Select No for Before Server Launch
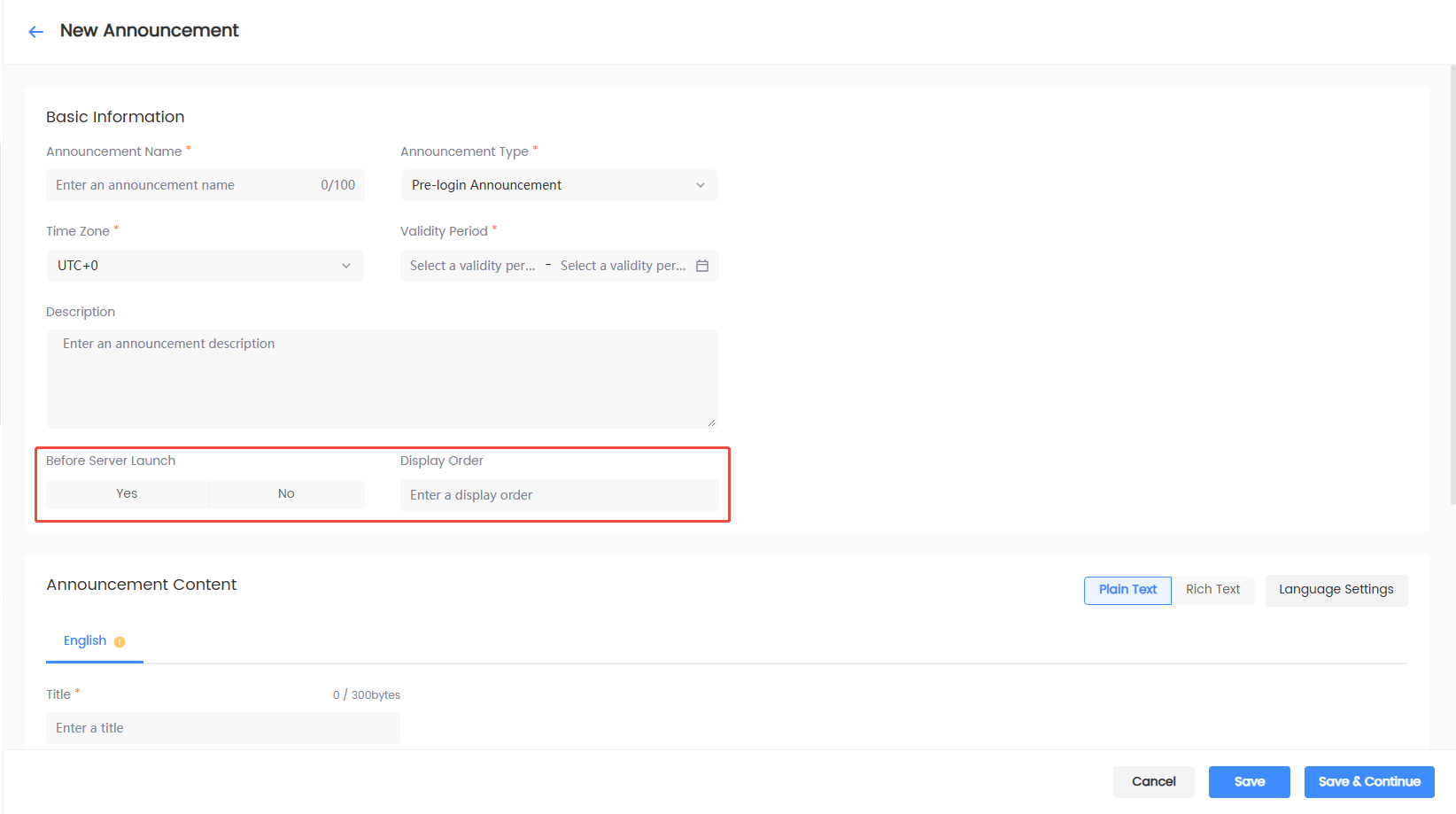 (286, 494)
